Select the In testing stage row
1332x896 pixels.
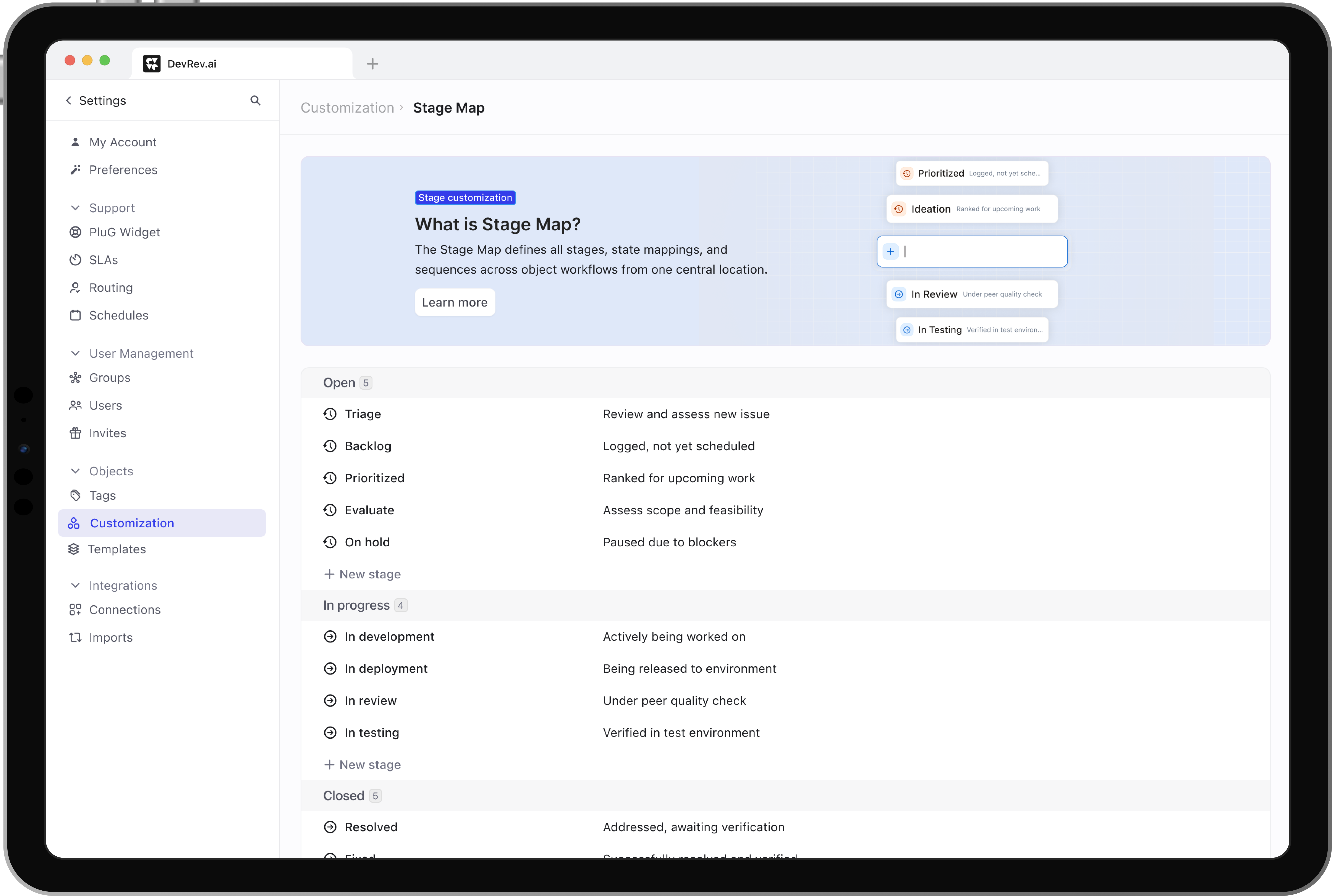pos(785,733)
